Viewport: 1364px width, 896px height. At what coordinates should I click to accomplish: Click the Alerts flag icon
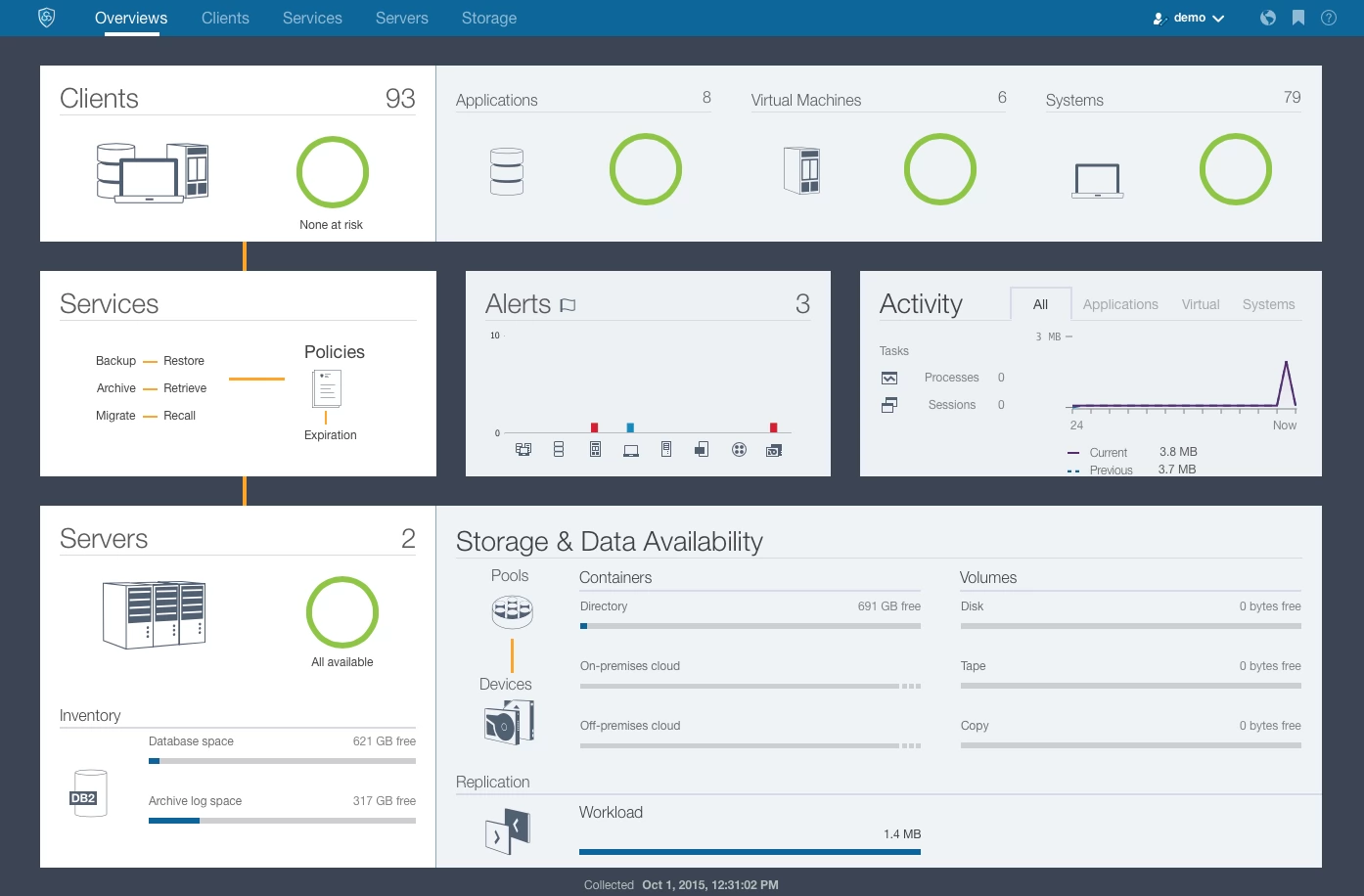pyautogui.click(x=568, y=305)
